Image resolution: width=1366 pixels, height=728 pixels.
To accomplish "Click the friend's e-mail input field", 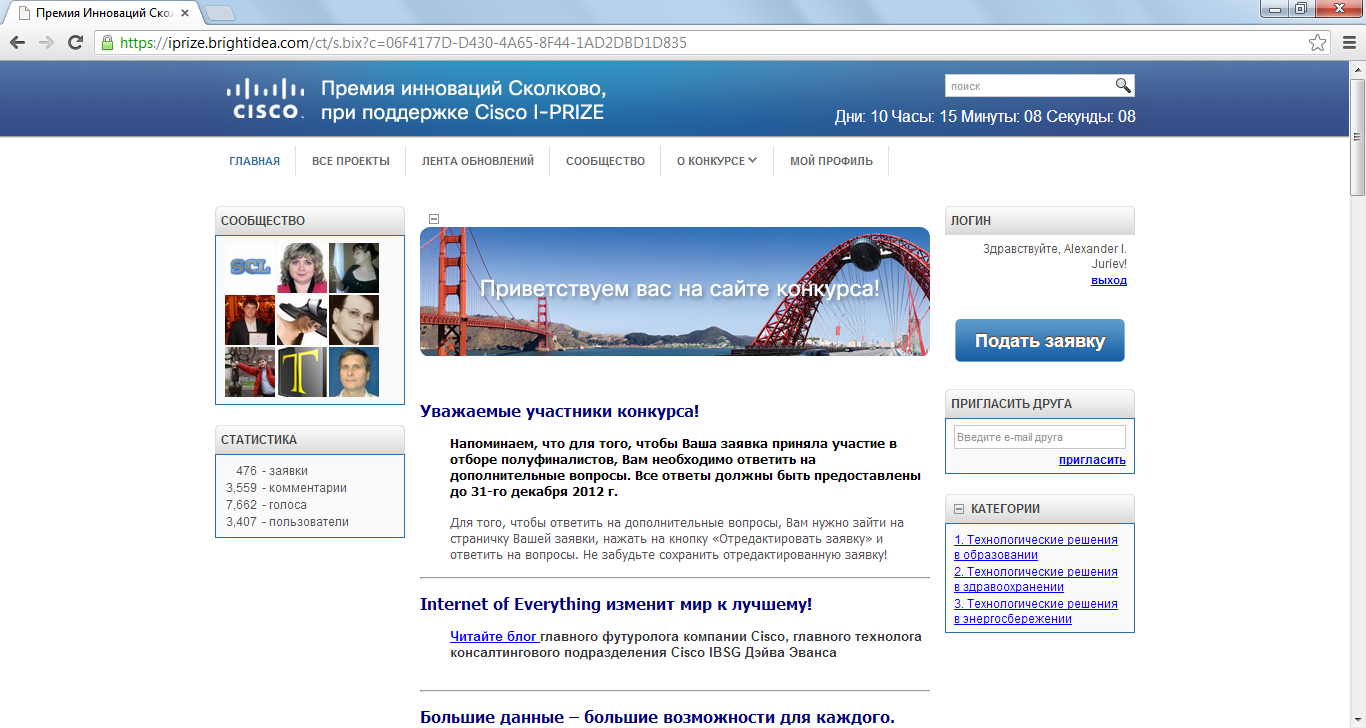I will (1040, 437).
